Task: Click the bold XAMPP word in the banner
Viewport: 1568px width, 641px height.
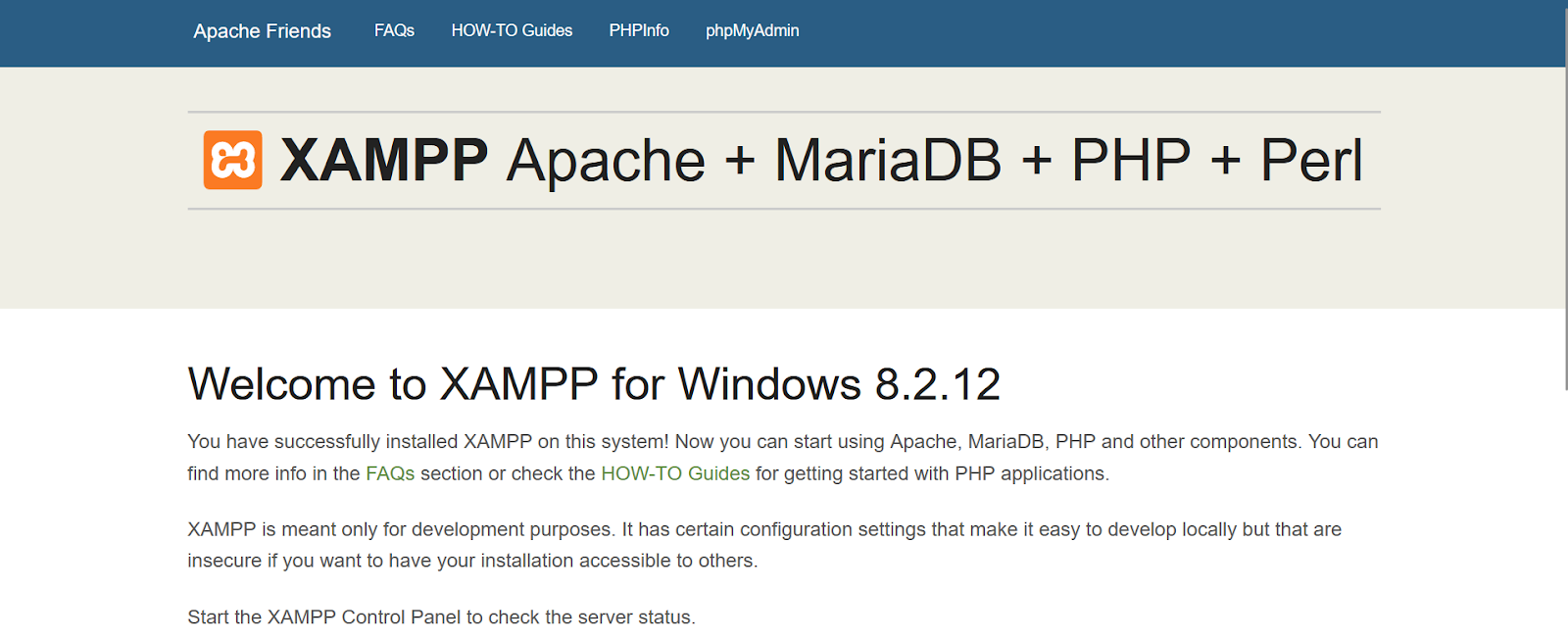Action: (383, 160)
